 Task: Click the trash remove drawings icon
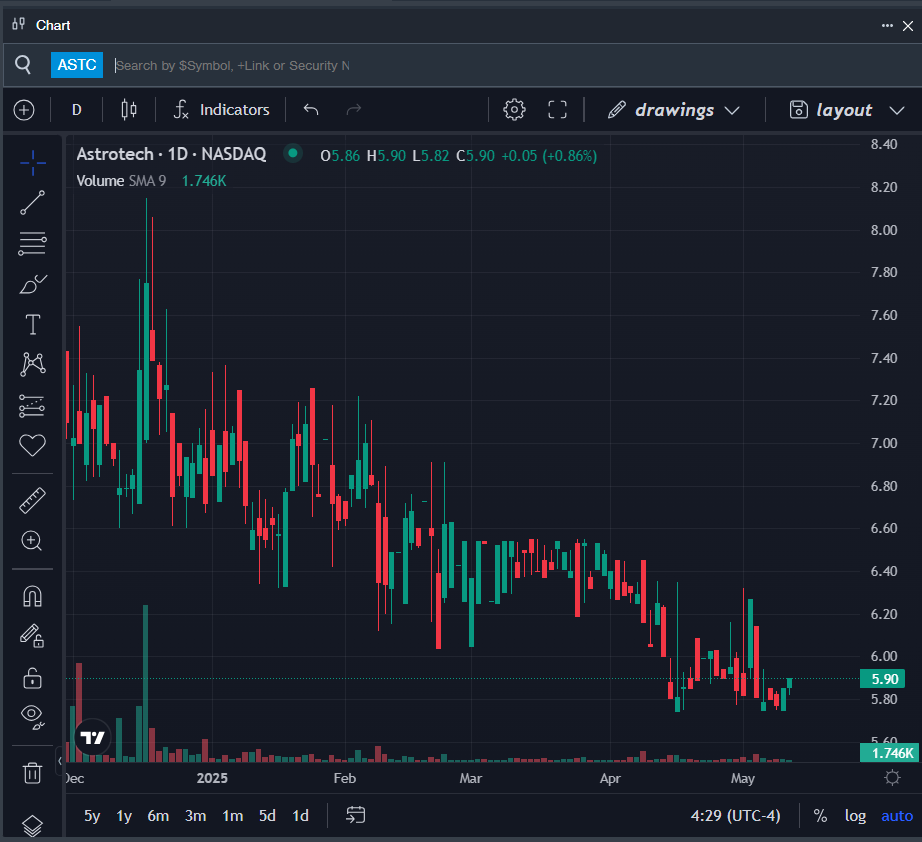pos(32,773)
